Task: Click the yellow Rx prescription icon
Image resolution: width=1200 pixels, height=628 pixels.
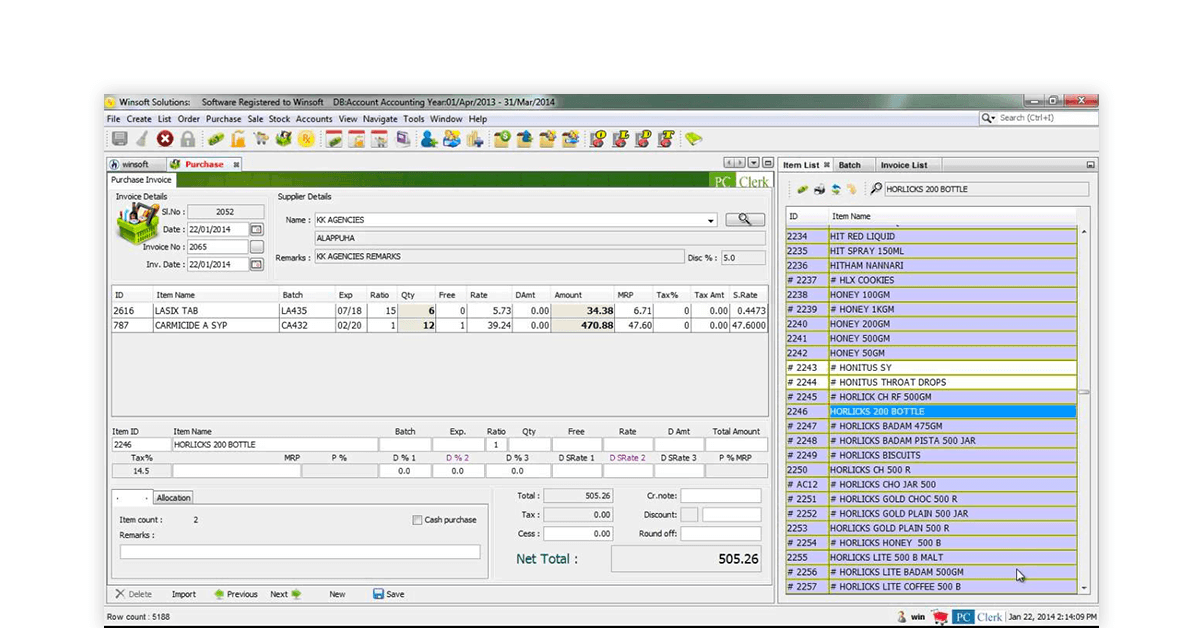Action: point(306,139)
